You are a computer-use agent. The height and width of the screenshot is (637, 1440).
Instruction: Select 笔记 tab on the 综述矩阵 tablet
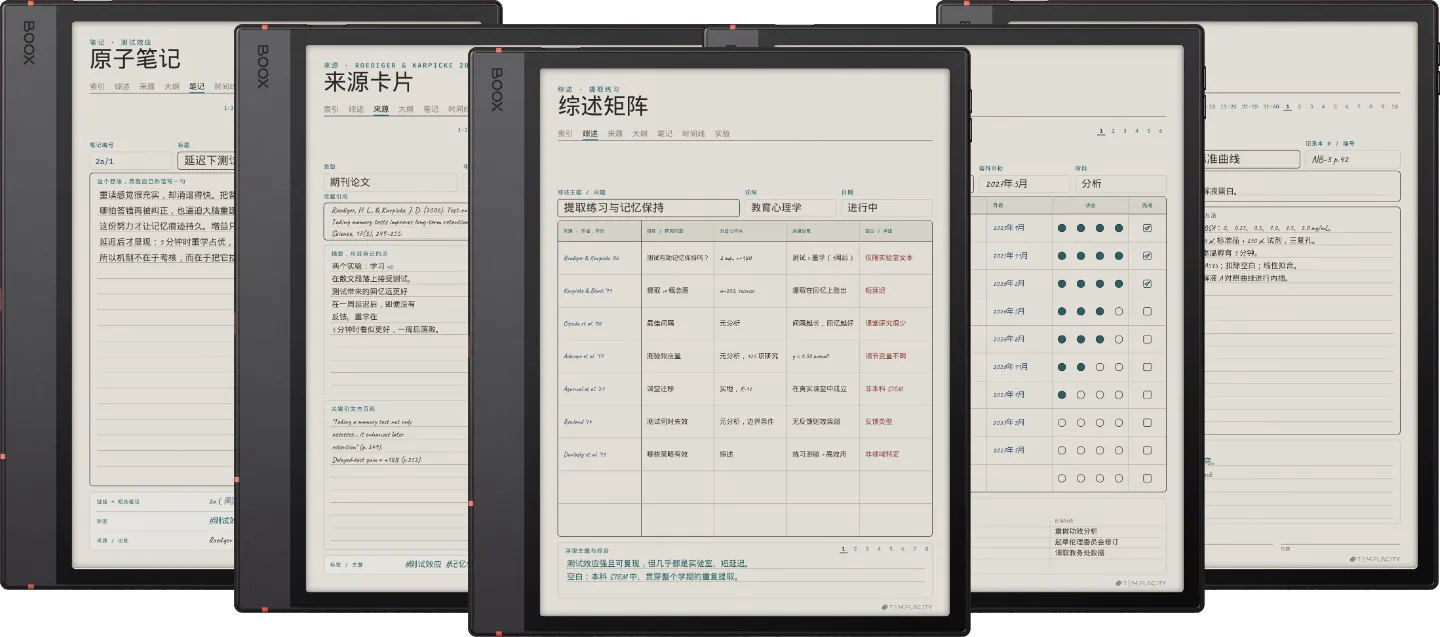(x=665, y=133)
